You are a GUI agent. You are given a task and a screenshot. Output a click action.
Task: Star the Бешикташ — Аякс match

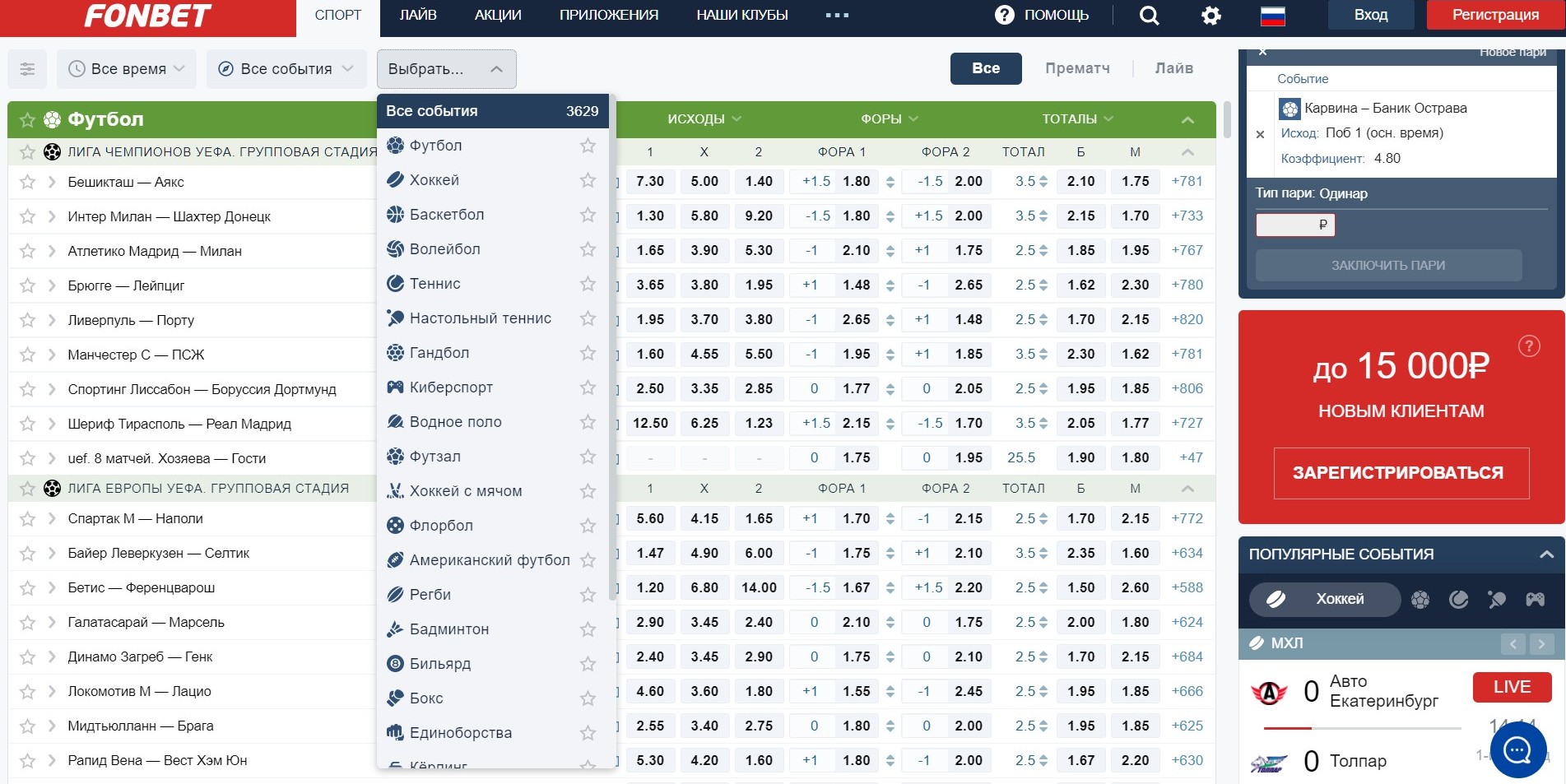click(x=27, y=182)
